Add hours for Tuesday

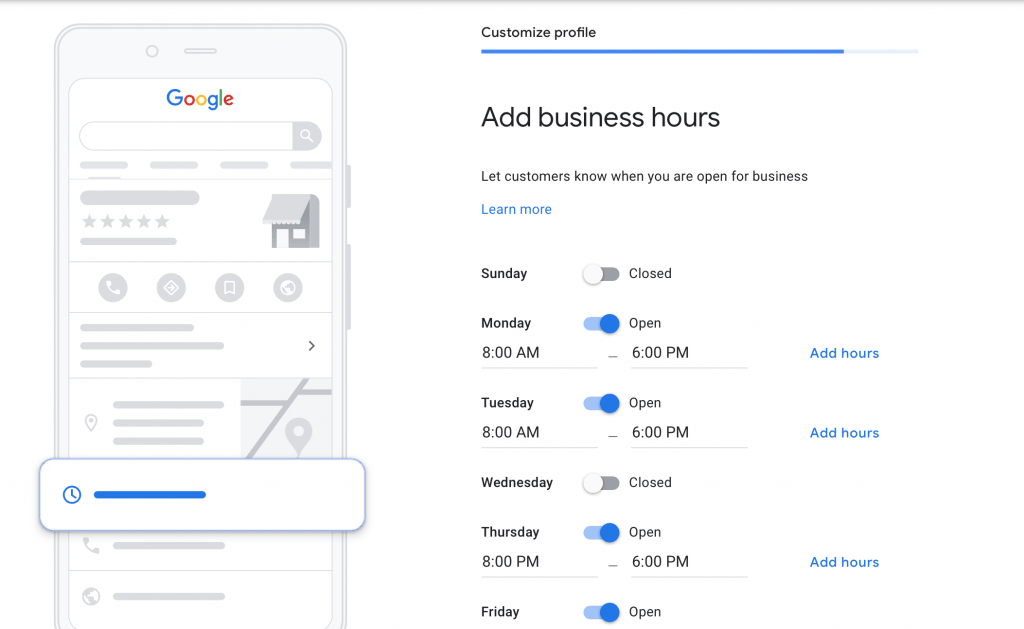point(844,433)
